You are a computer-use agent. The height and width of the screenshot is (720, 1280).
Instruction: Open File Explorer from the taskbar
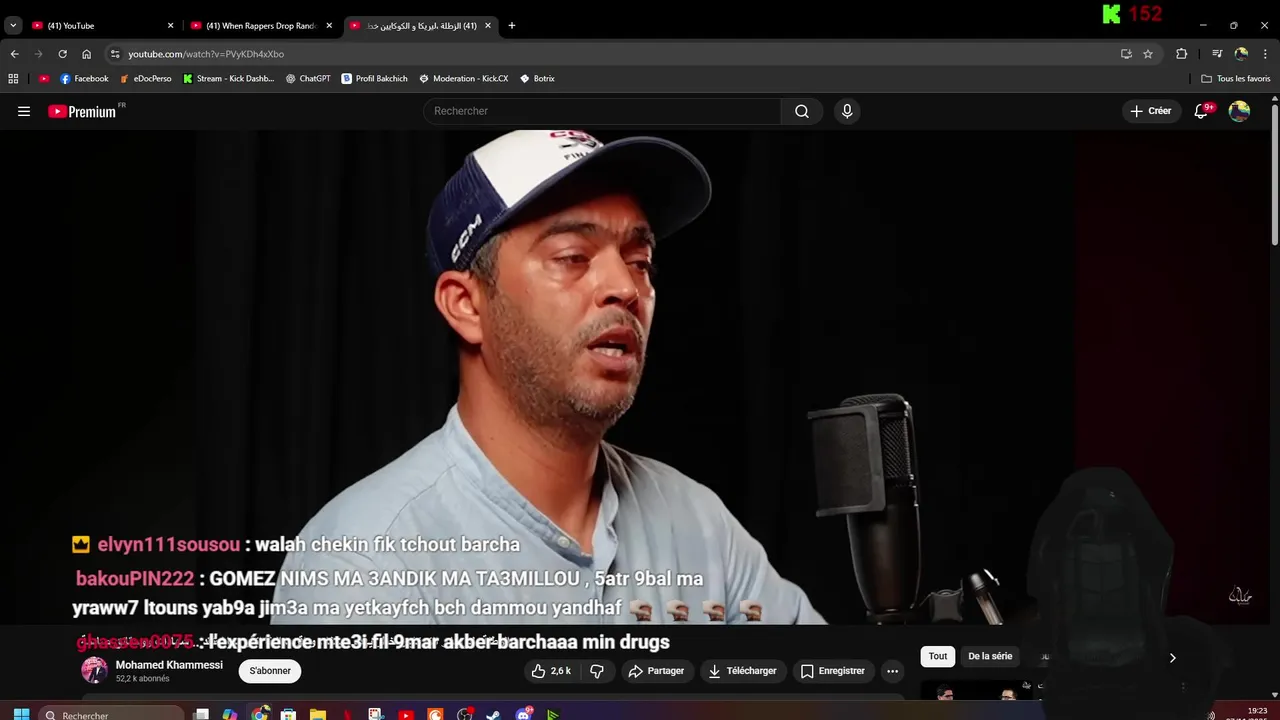pos(318,714)
